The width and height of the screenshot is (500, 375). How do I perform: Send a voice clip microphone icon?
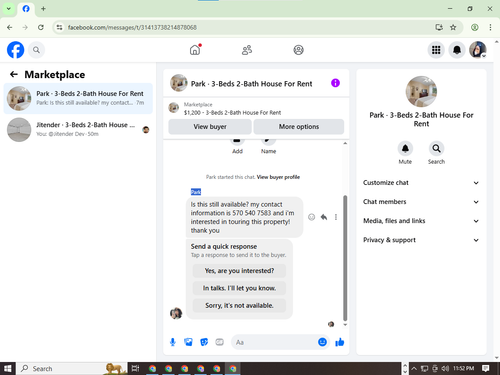(x=173, y=342)
